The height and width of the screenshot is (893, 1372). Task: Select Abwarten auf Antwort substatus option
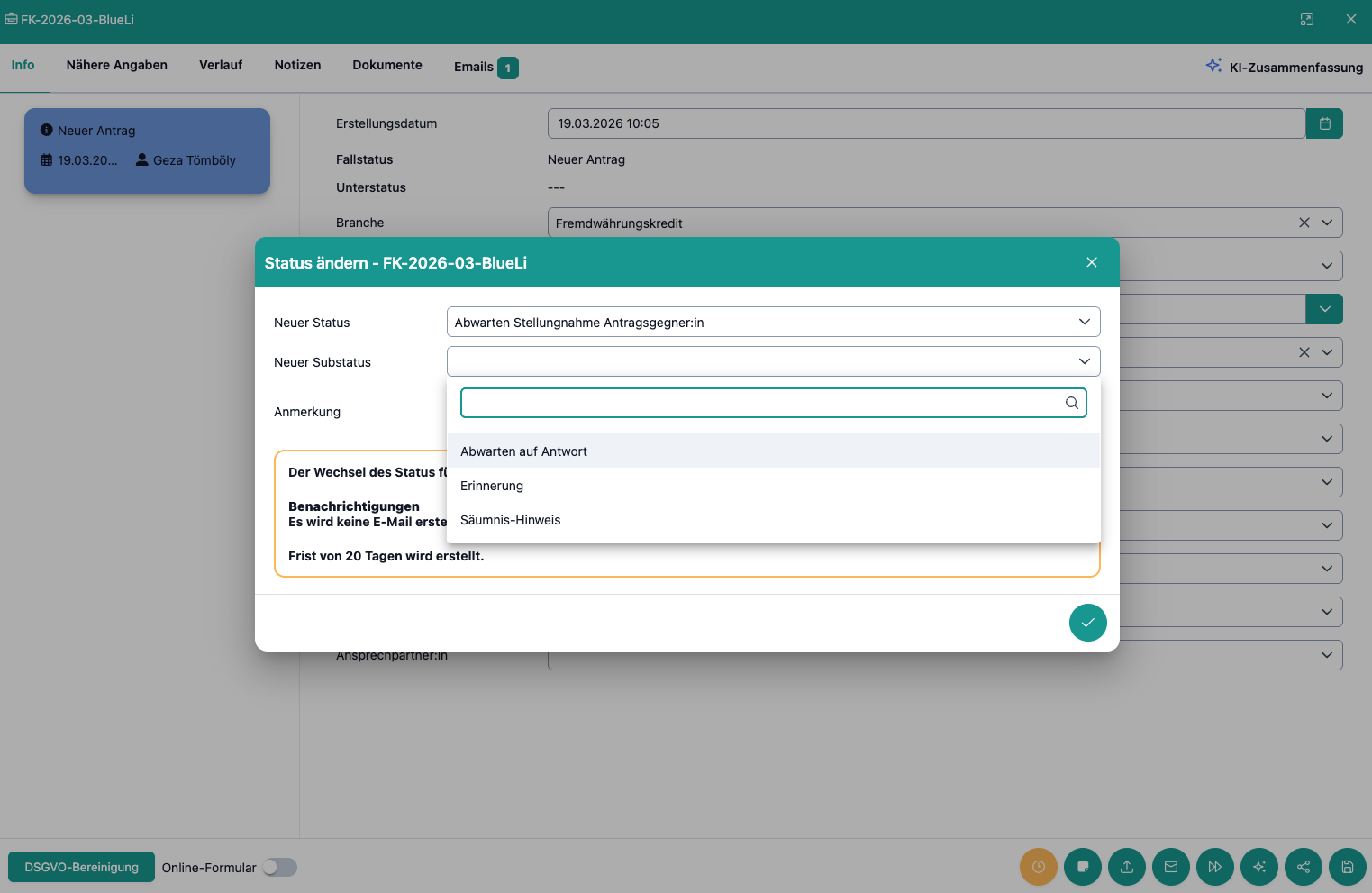pyautogui.click(x=774, y=451)
